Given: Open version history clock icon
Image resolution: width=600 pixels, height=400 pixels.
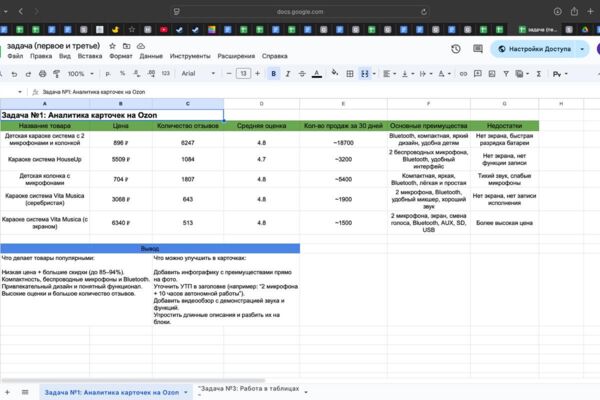Looking at the screenshot, I should click(455, 49).
